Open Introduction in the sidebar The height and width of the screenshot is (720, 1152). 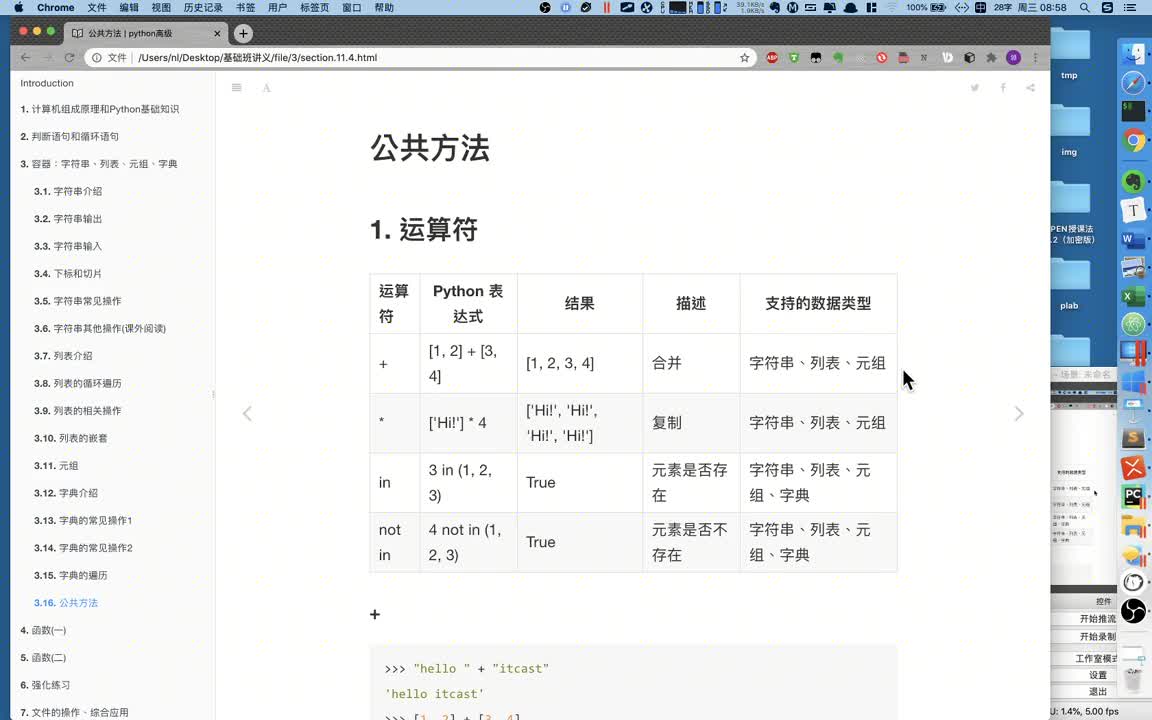47,83
